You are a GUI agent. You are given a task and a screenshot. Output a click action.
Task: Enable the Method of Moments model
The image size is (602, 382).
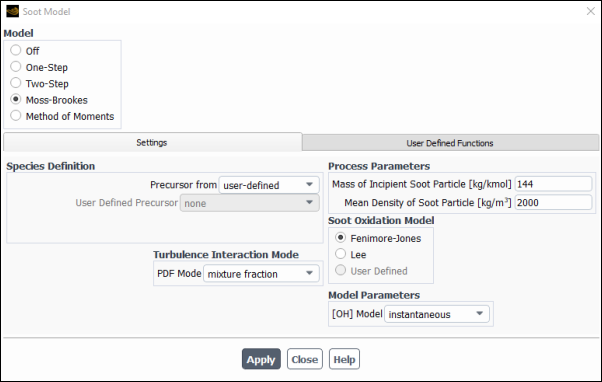click(x=16, y=115)
